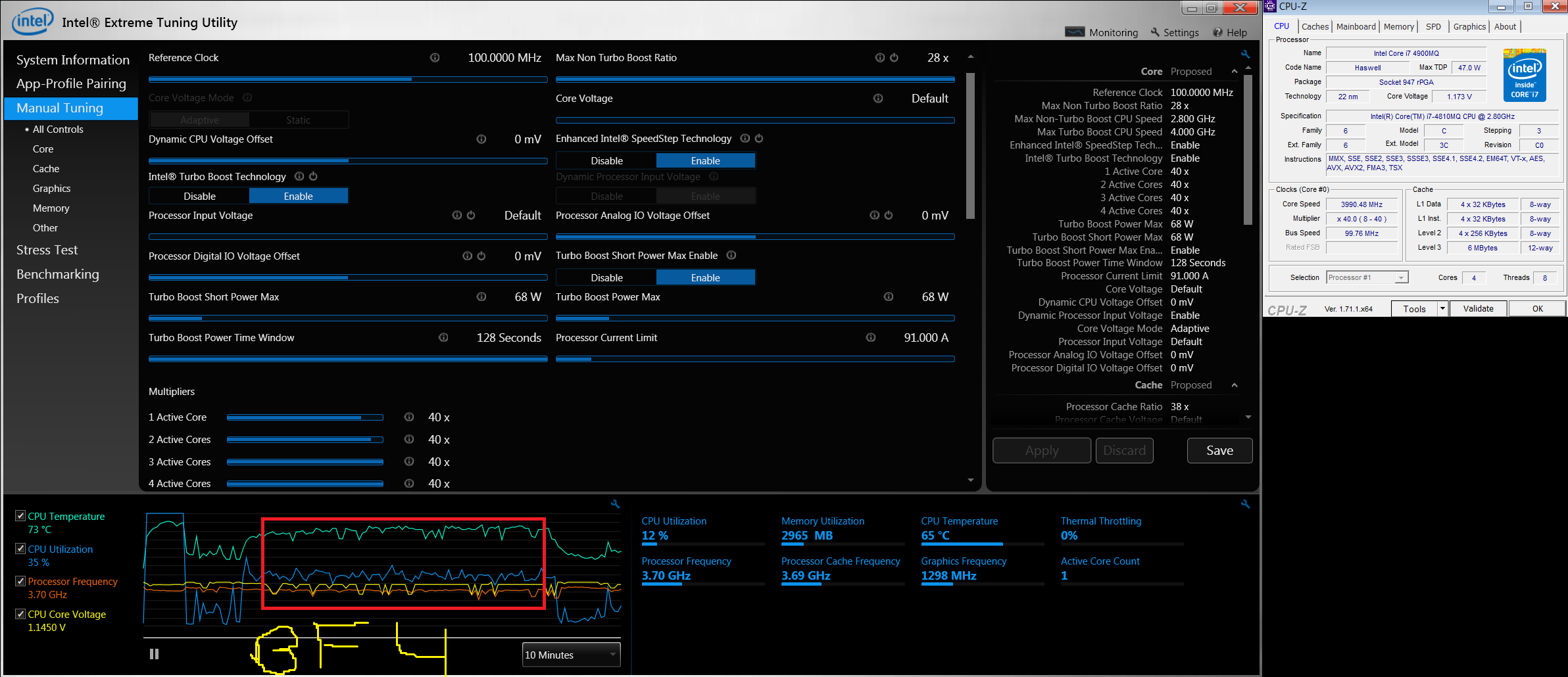The width and height of the screenshot is (1568, 677).
Task: Click info icon for Dynamic CPU Voltage Offset
Action: [x=481, y=139]
